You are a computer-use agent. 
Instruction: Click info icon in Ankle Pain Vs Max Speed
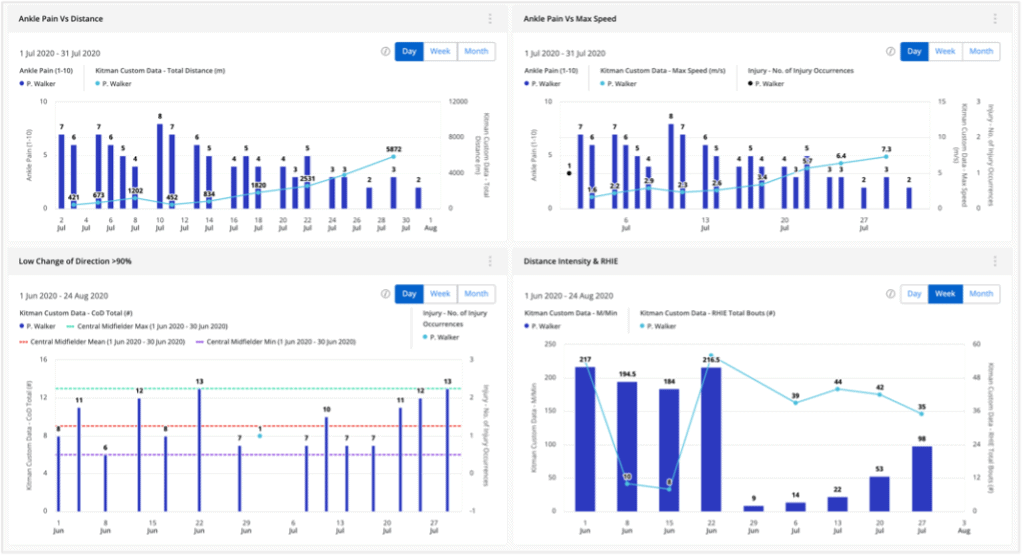(x=890, y=52)
